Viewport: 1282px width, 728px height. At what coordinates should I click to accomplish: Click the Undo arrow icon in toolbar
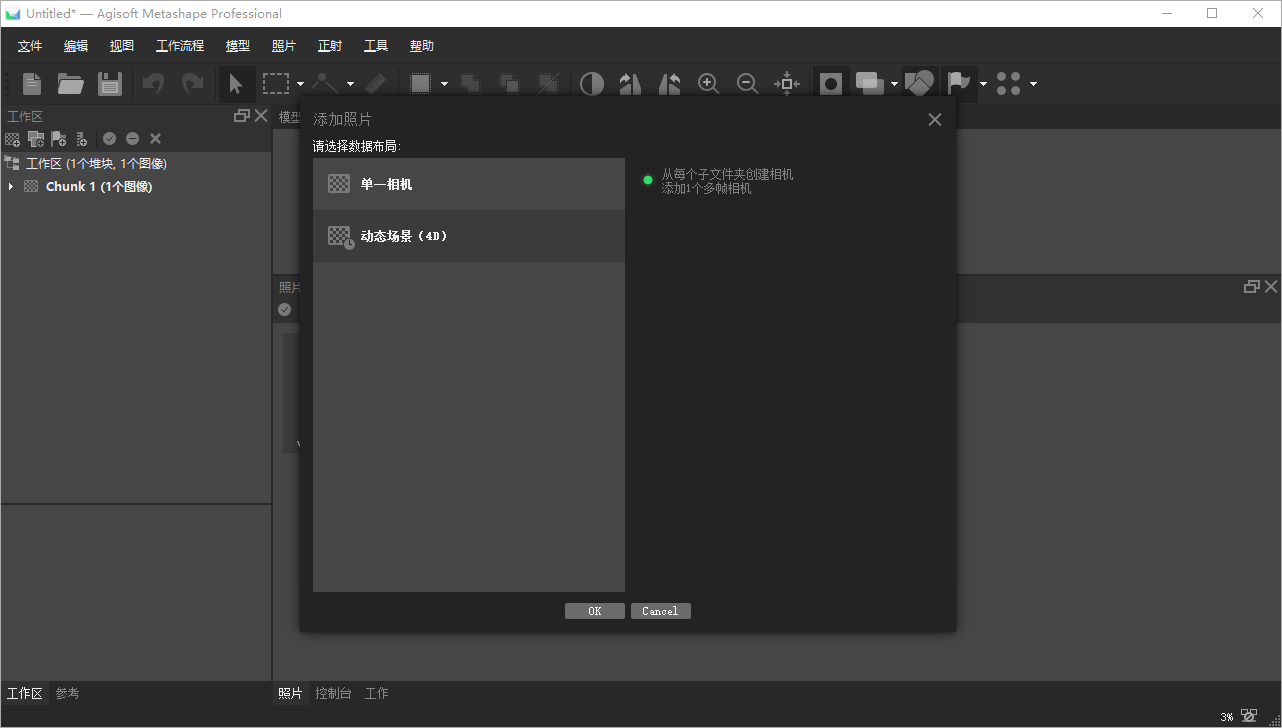152,83
